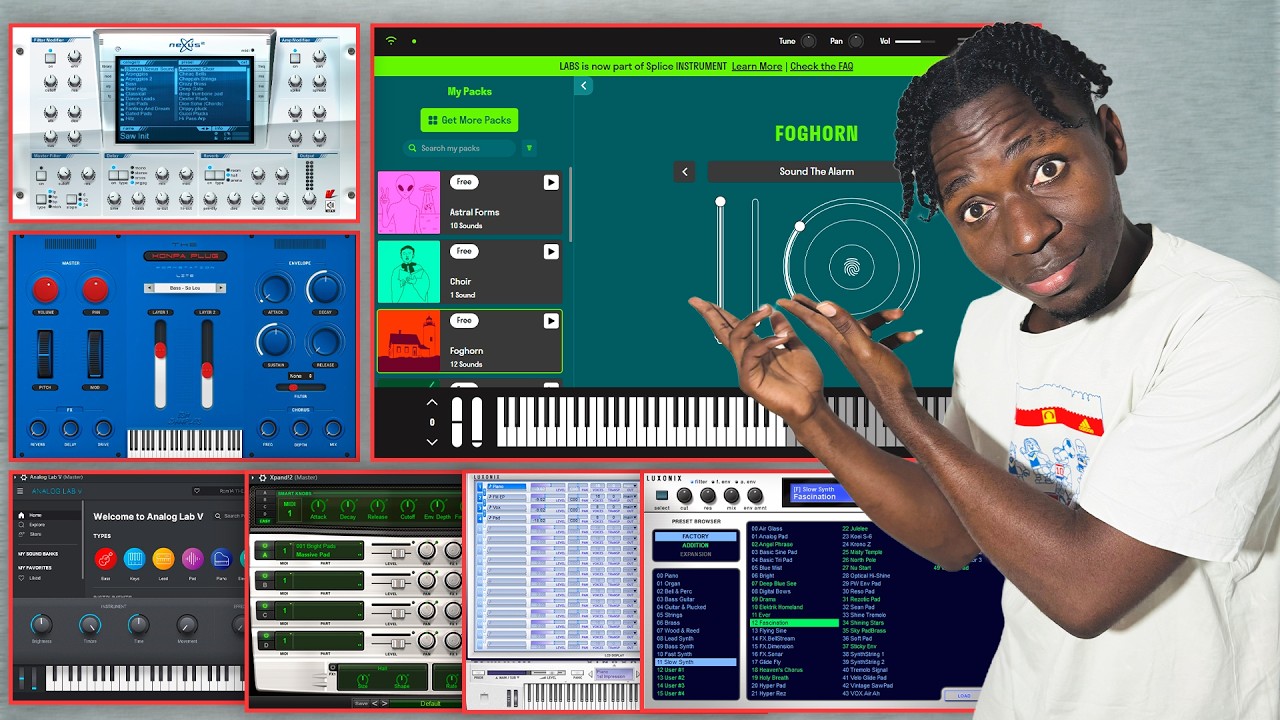The width and height of the screenshot is (1280, 720).
Task: Open the Learn More link in LABS banner
Action: click(757, 66)
